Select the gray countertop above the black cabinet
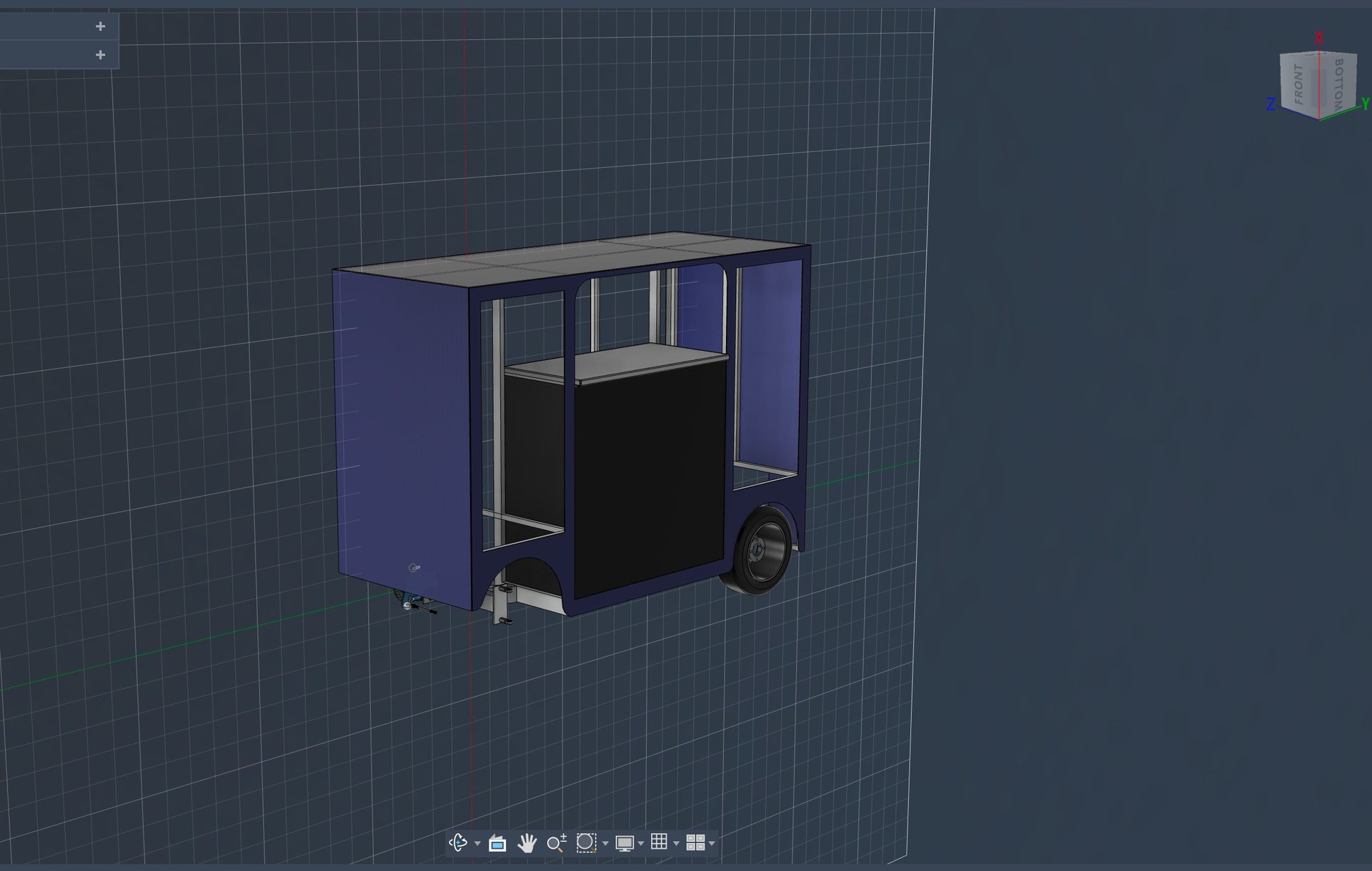Screen dimensions: 1372x871 click(616, 363)
